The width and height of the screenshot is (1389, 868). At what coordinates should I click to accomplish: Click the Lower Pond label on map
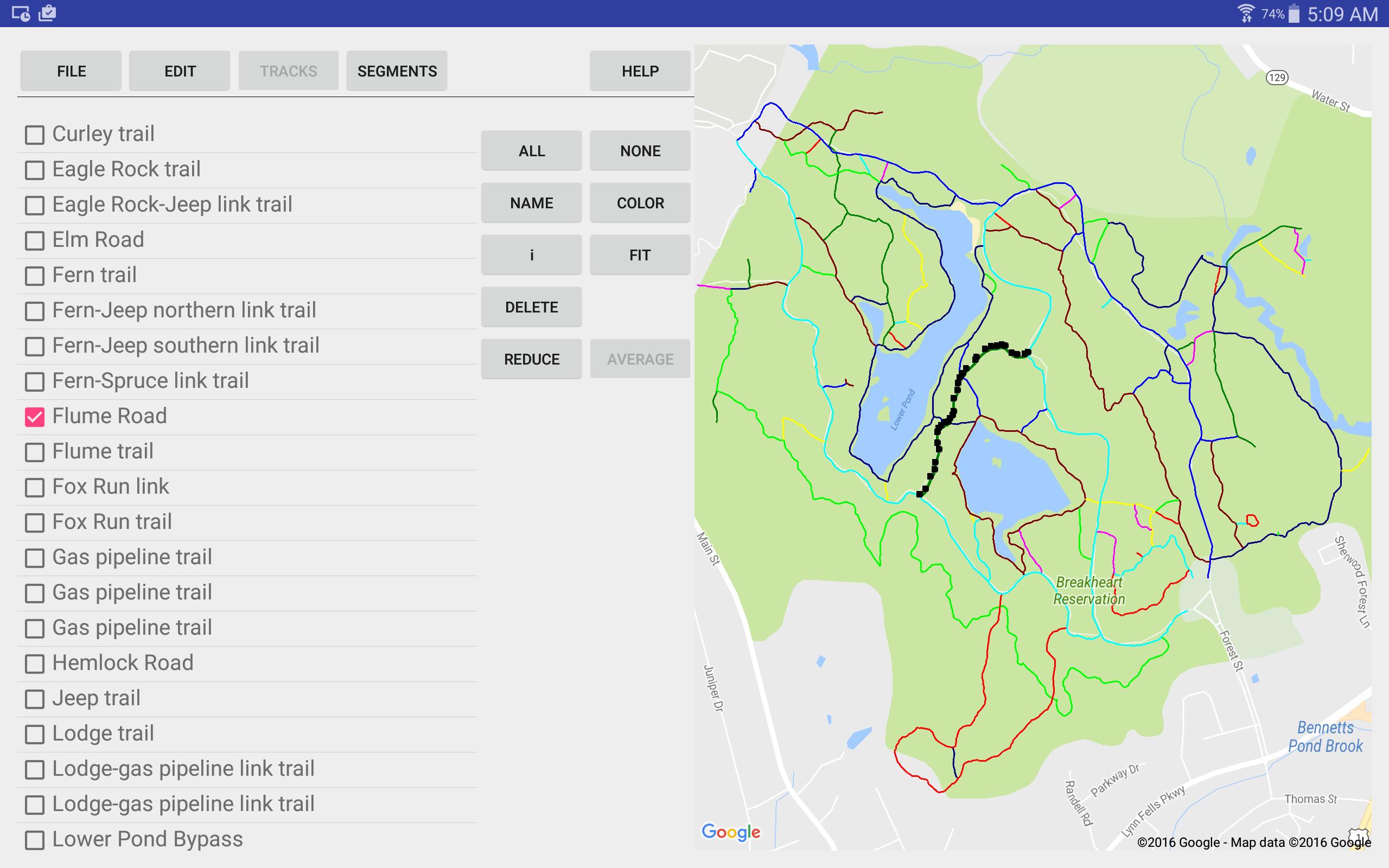click(x=903, y=409)
